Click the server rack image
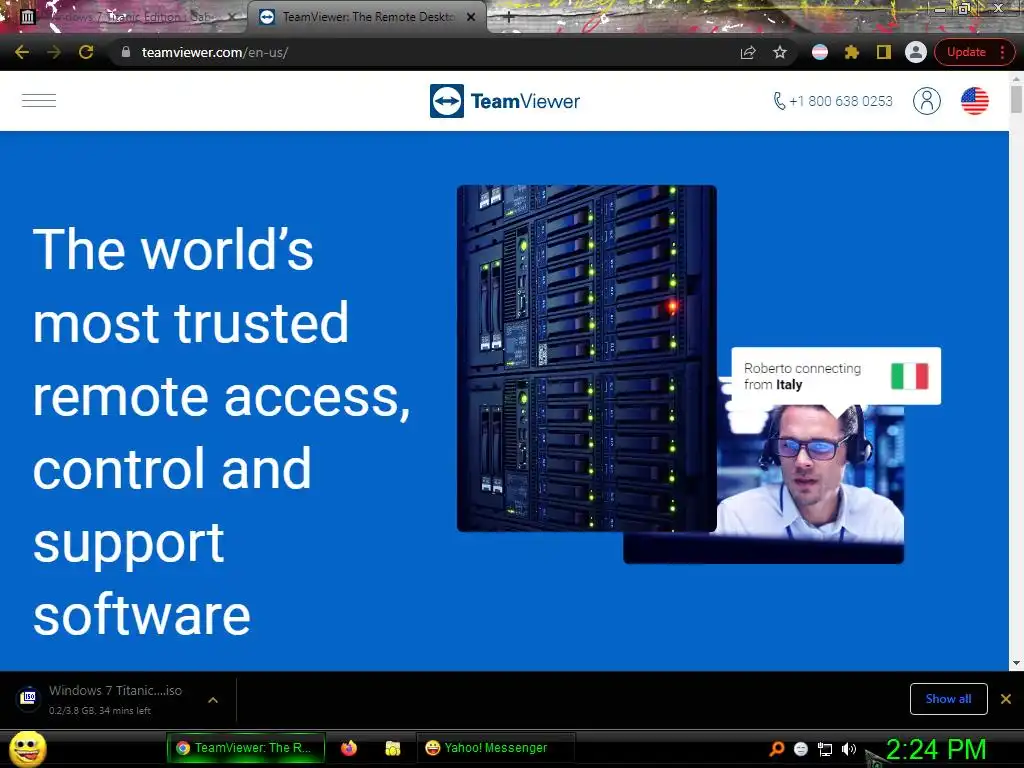The image size is (1024, 768). [x=586, y=358]
